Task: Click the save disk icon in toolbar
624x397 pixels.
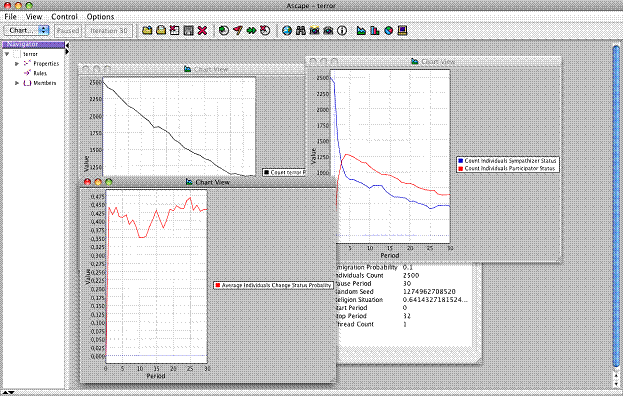Action: (189, 30)
